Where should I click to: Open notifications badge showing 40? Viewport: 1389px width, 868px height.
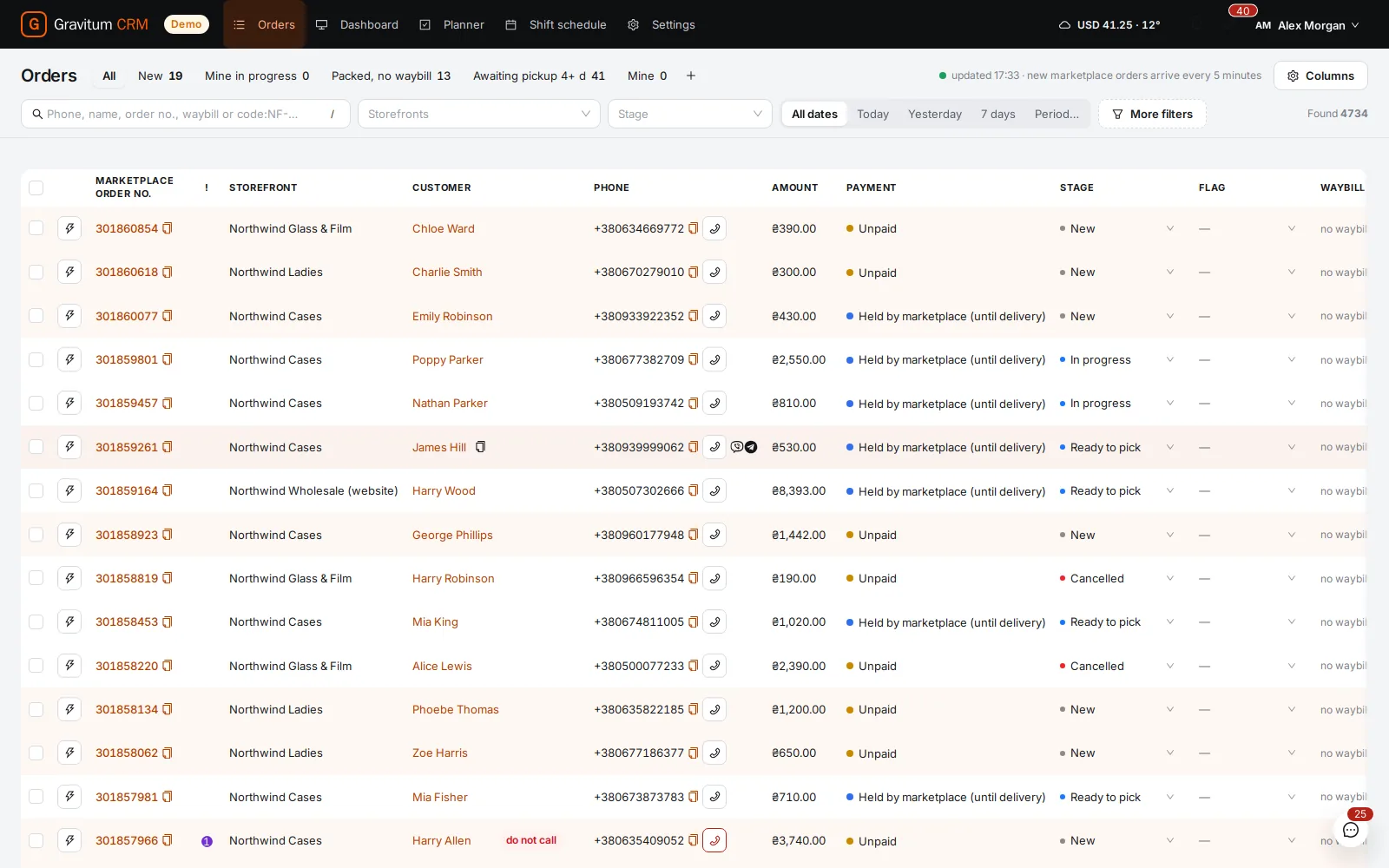[x=1242, y=11]
